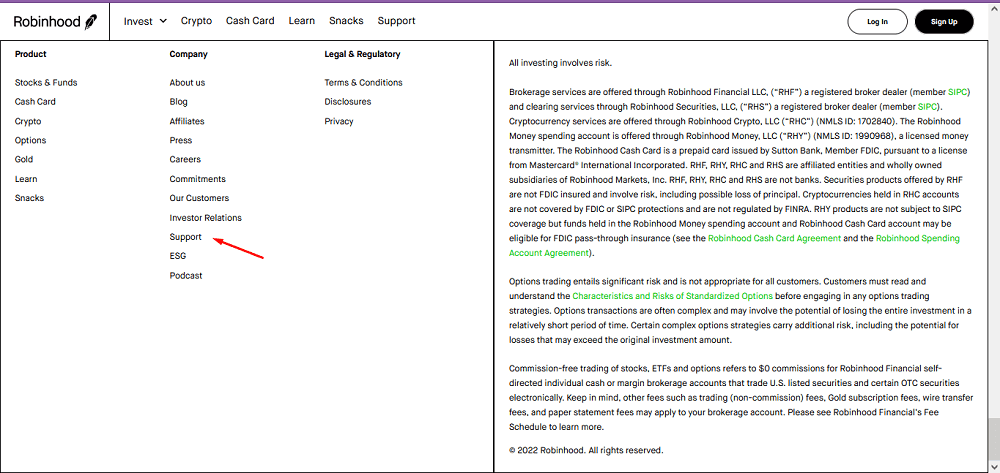Screen dimensions: 1000x473
Task: Open Stocks & Funds footer link
Action: click(x=46, y=83)
